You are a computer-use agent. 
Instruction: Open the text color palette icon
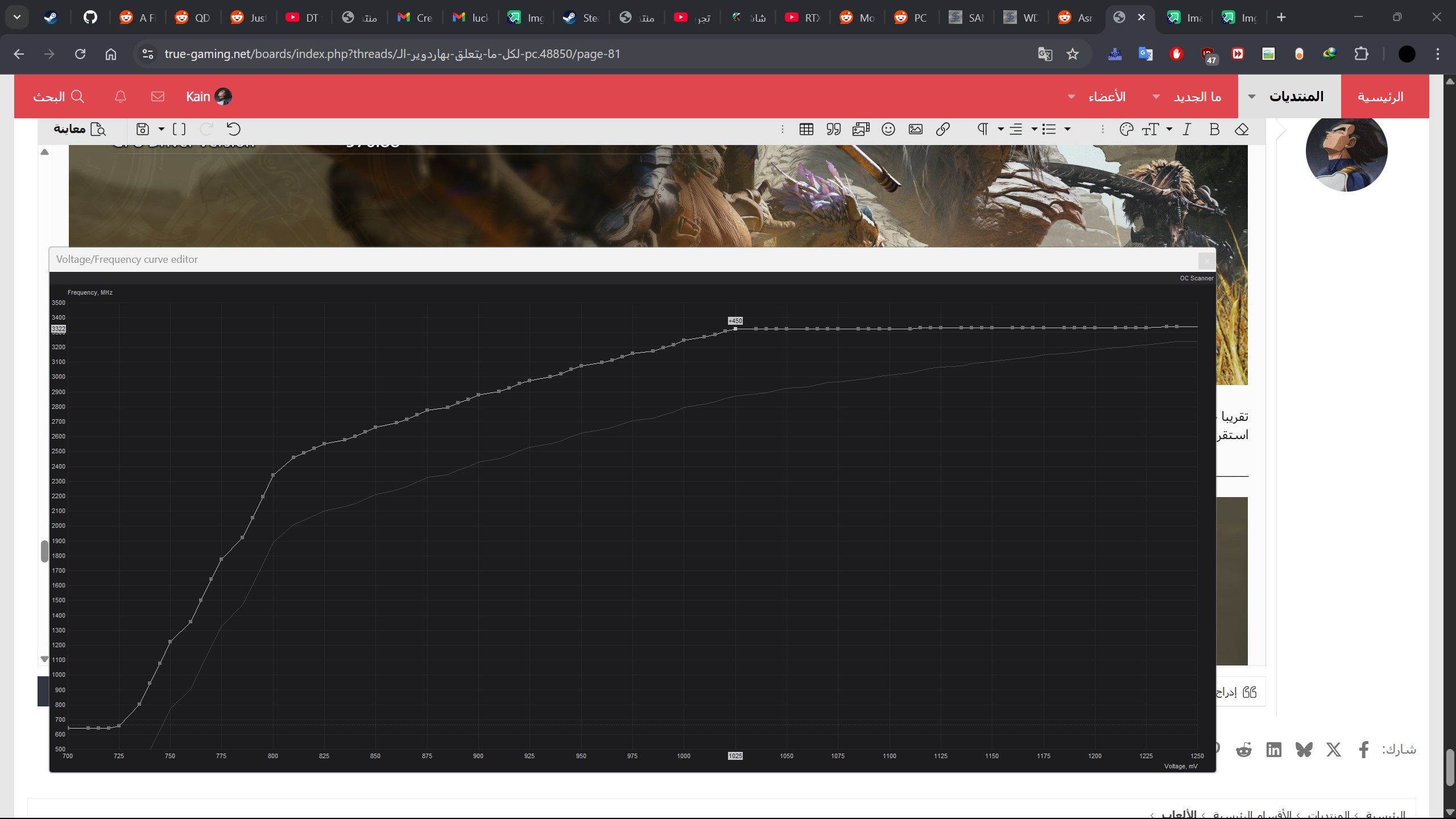(1126, 130)
